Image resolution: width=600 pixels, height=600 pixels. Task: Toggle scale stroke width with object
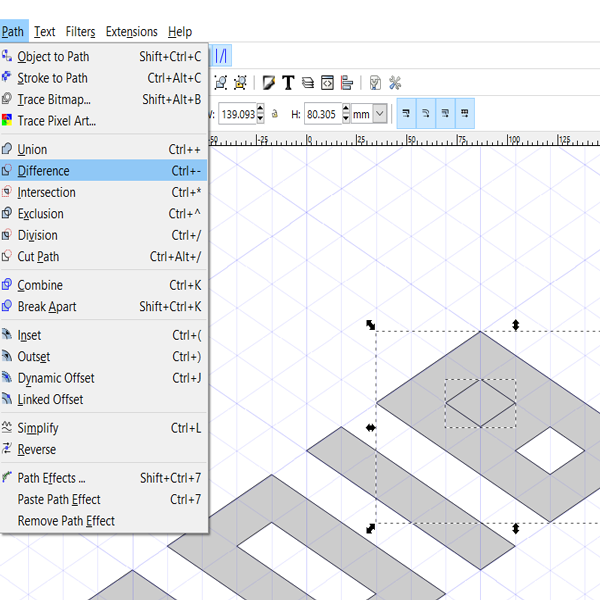pos(406,113)
